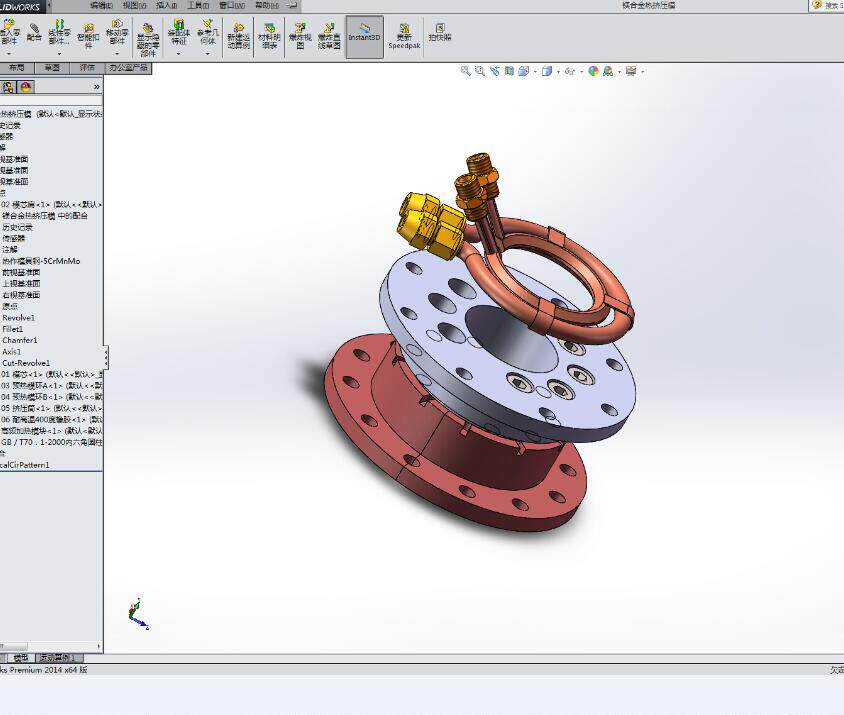This screenshot has height=715, width=844.
Task: Toggle the Instant3D button
Action: coord(364,37)
